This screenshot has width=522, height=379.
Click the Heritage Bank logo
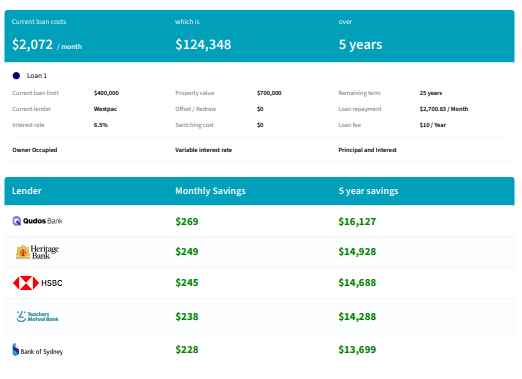(37, 252)
